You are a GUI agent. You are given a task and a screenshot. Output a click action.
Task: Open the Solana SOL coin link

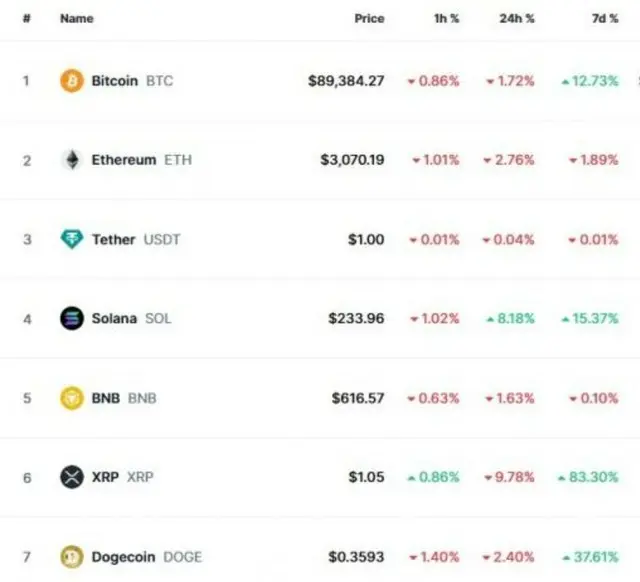click(x=131, y=318)
